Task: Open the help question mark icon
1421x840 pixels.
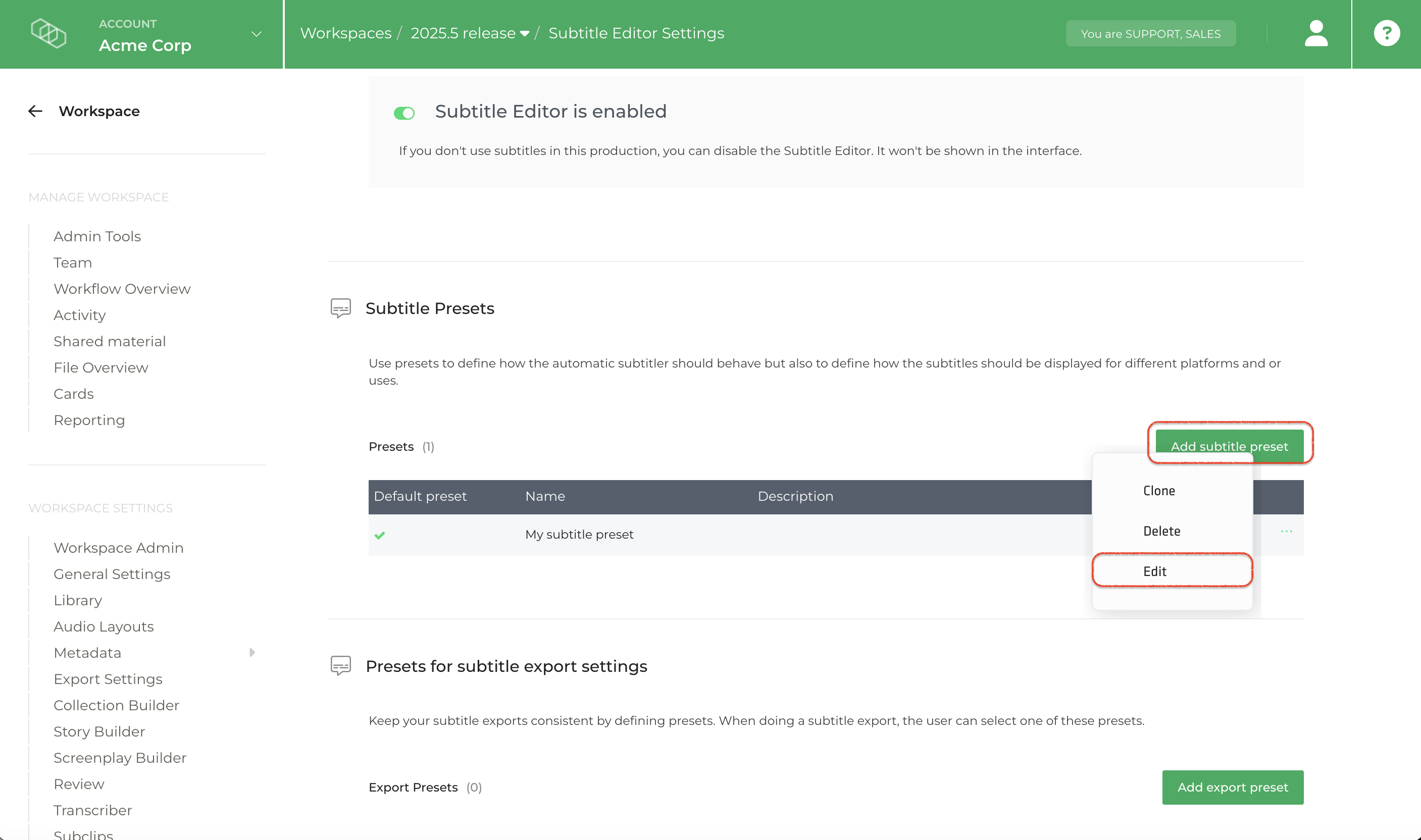Action: tap(1386, 33)
